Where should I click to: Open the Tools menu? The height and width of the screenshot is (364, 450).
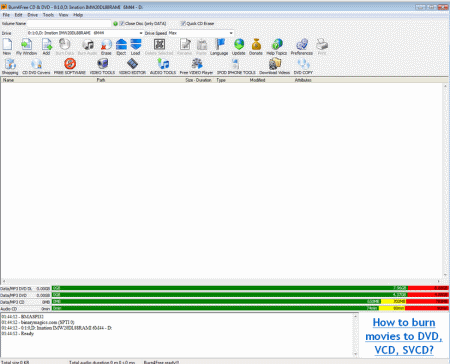click(48, 15)
